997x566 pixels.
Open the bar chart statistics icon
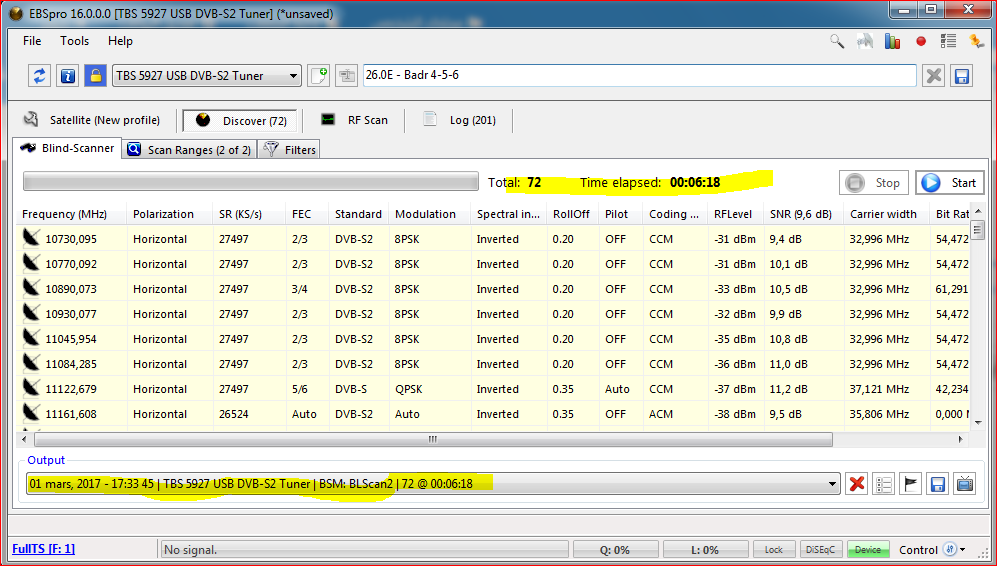tap(893, 41)
